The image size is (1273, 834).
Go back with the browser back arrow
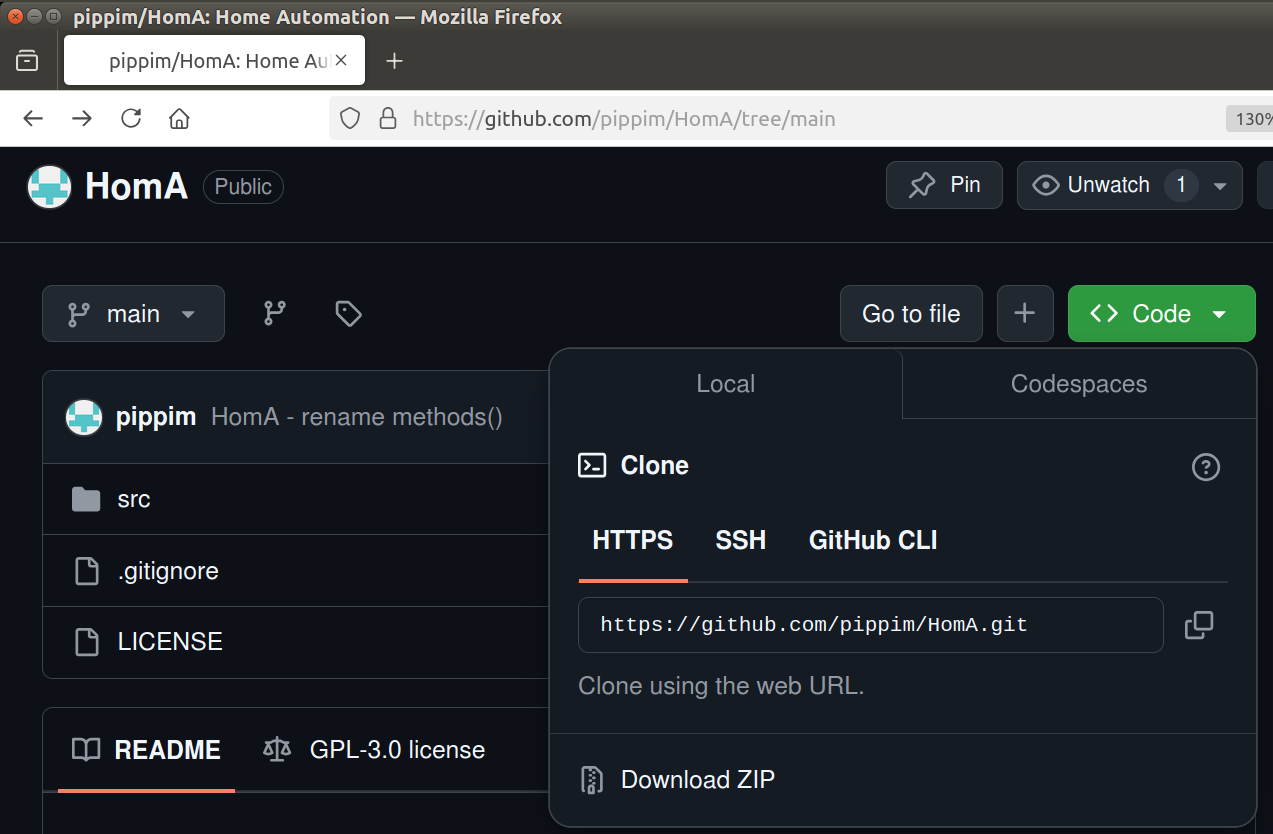tap(33, 119)
